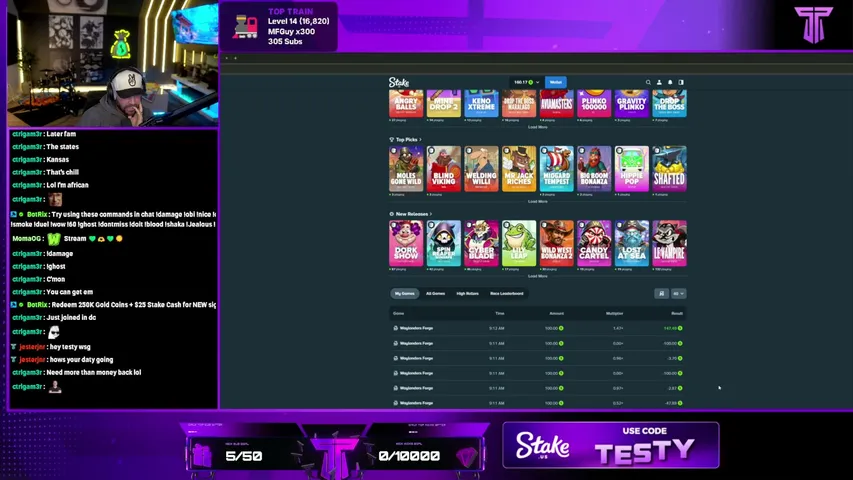Image resolution: width=853 pixels, height=480 pixels.
Task: Open the Le Vampire game tile
Action: 669,243
